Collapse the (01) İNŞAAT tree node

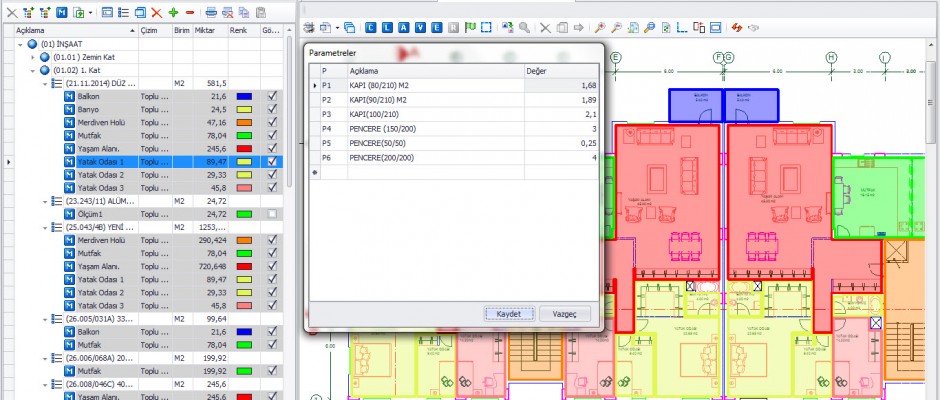tap(21, 44)
